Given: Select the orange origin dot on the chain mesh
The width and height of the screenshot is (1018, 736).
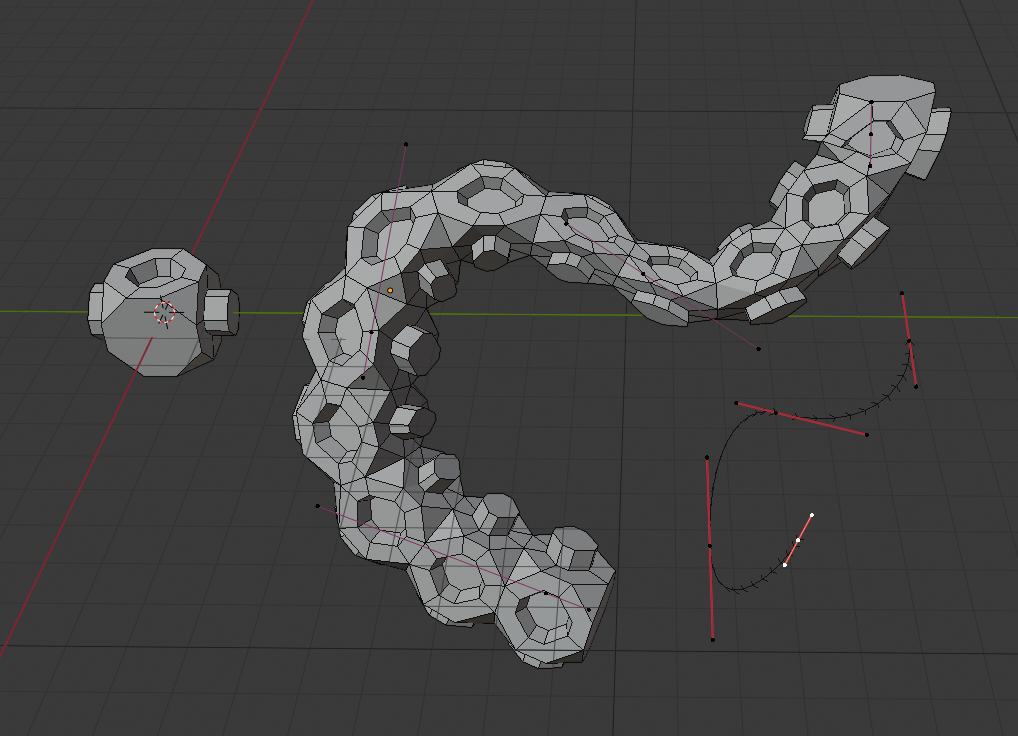Looking at the screenshot, I should [x=390, y=291].
